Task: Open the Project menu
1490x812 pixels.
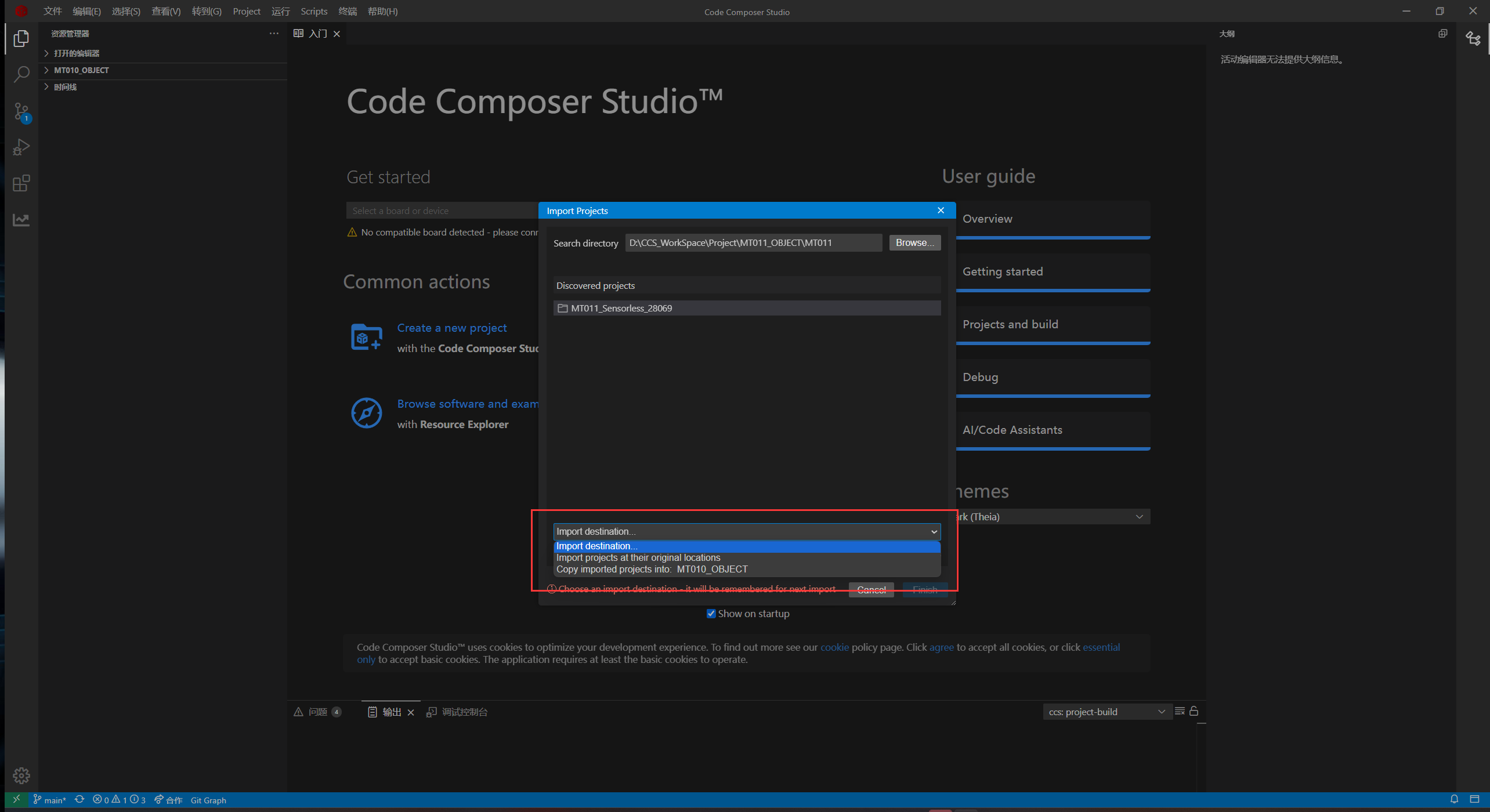Action: click(x=246, y=11)
